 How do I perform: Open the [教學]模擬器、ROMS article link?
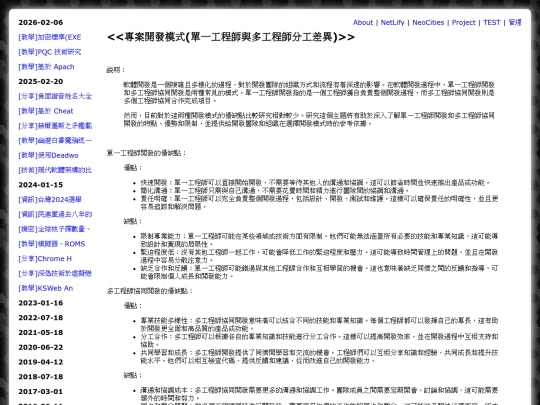52,244
